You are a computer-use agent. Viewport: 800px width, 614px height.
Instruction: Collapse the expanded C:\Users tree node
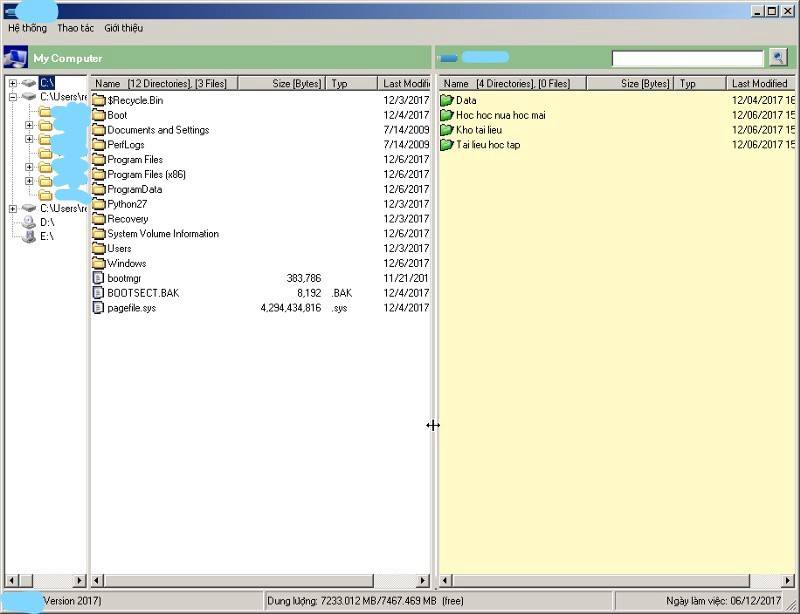tap(13, 97)
